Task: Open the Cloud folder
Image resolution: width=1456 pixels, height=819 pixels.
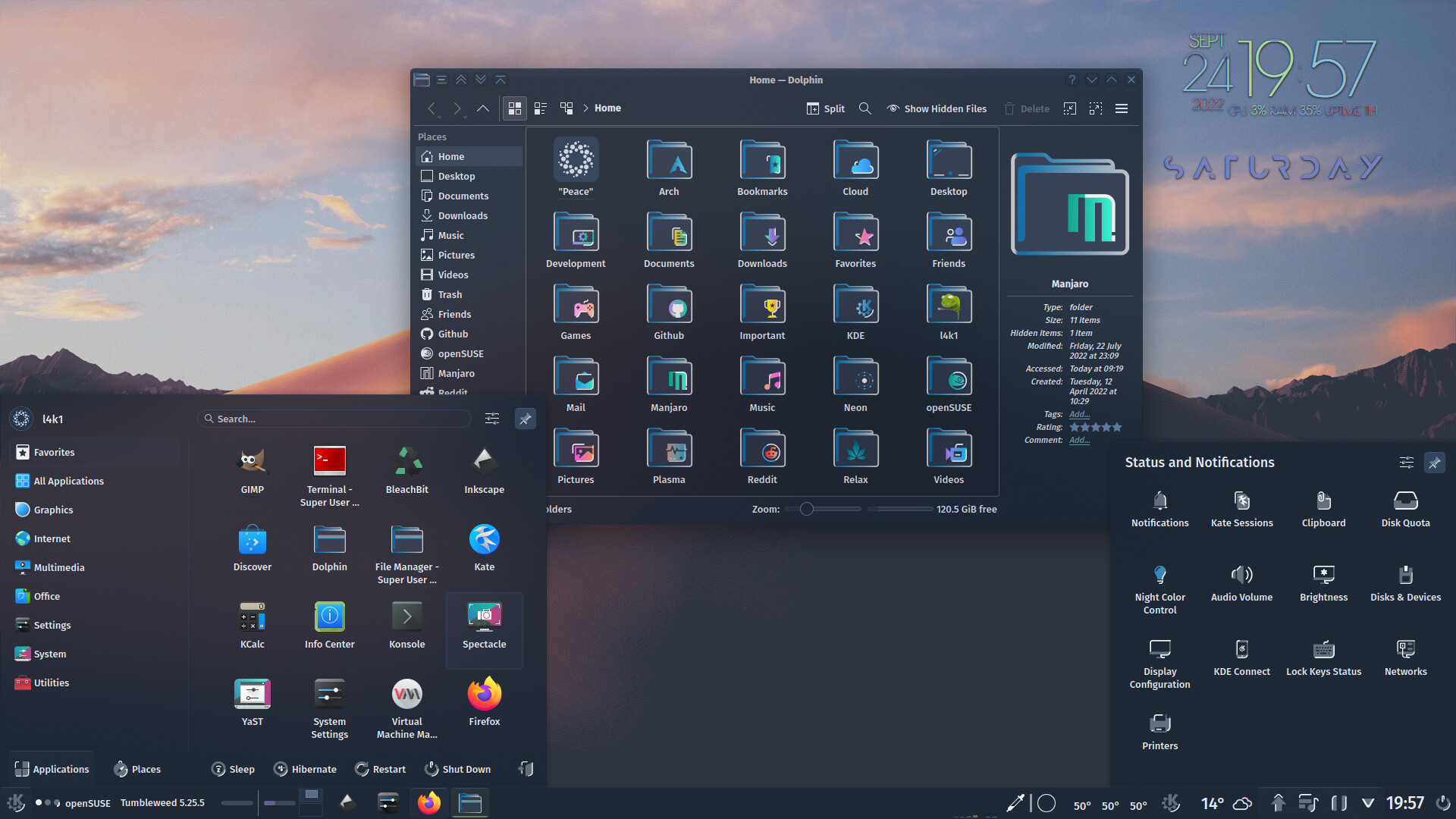Action: pos(855,168)
